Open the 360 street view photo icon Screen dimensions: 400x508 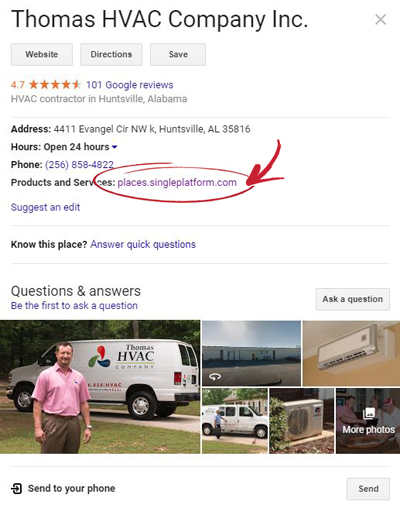[215, 377]
